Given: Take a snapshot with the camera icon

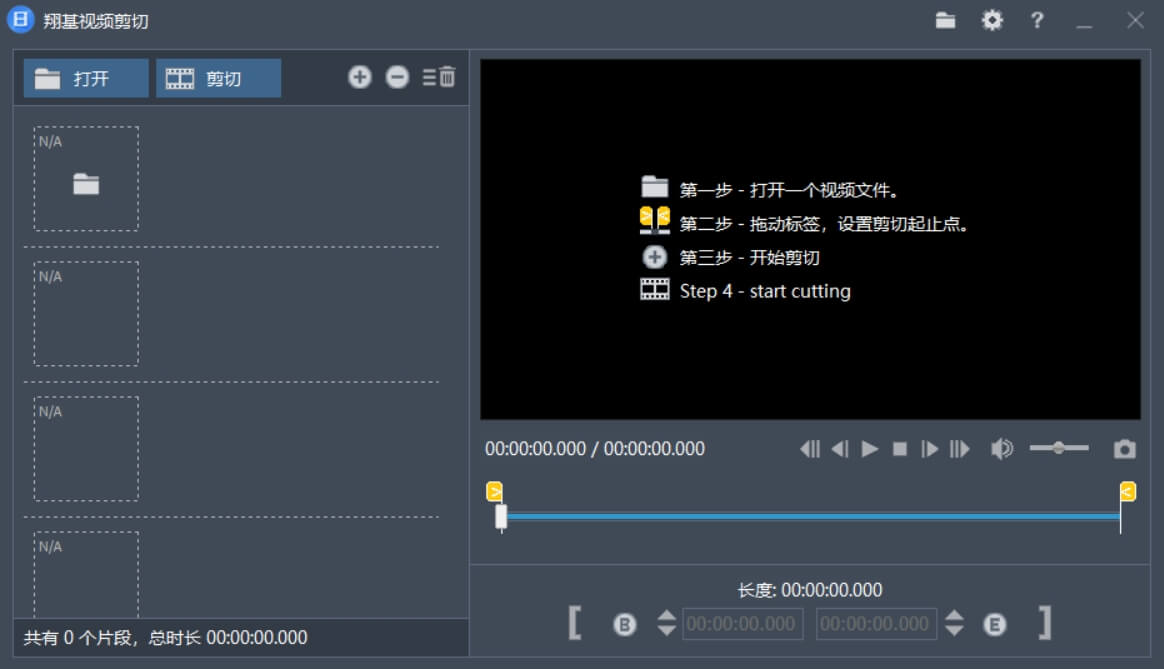Looking at the screenshot, I should (1125, 448).
